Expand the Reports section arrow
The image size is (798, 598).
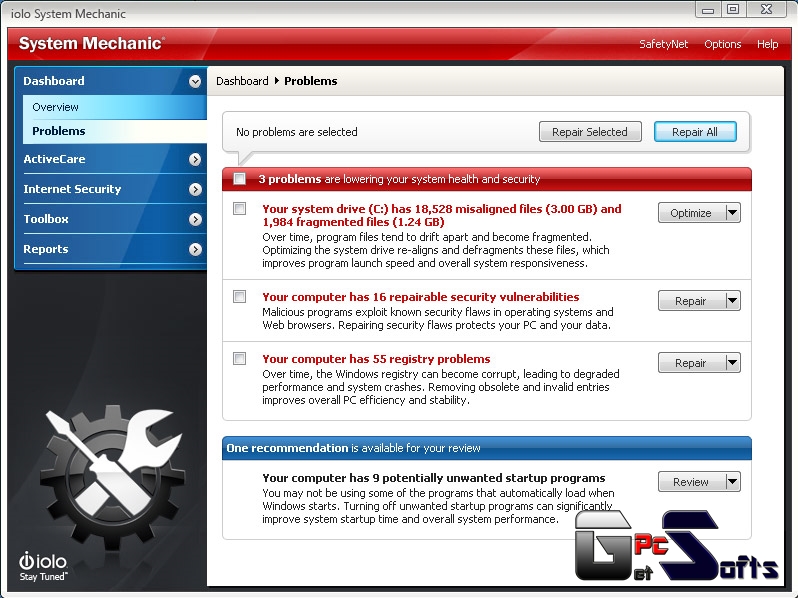click(x=195, y=249)
